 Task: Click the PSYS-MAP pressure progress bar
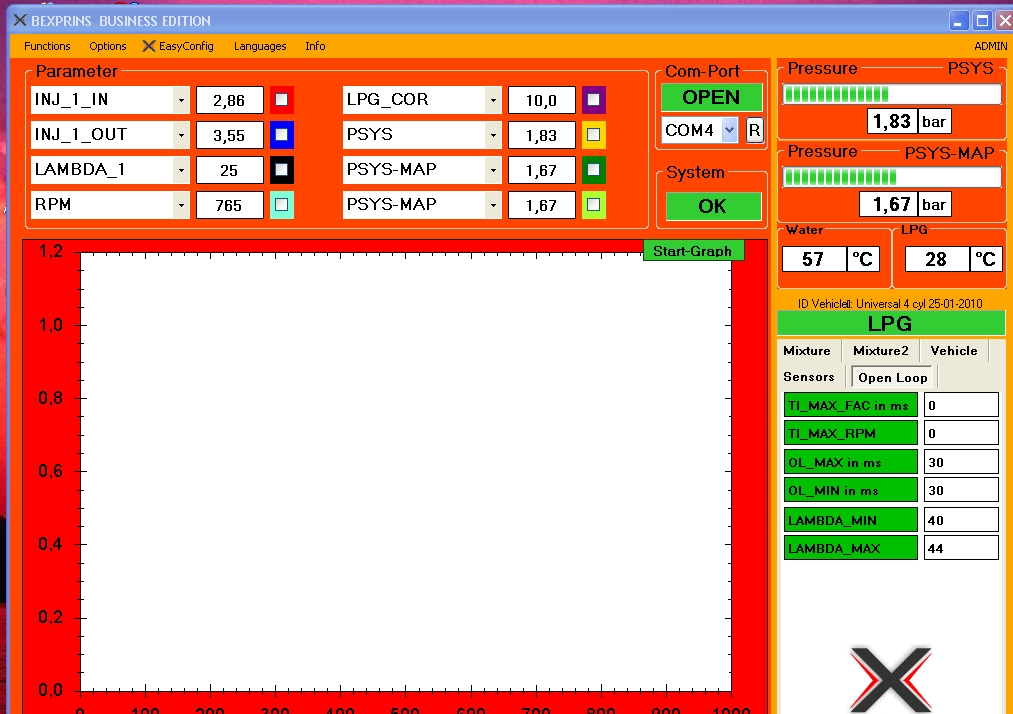coord(892,176)
